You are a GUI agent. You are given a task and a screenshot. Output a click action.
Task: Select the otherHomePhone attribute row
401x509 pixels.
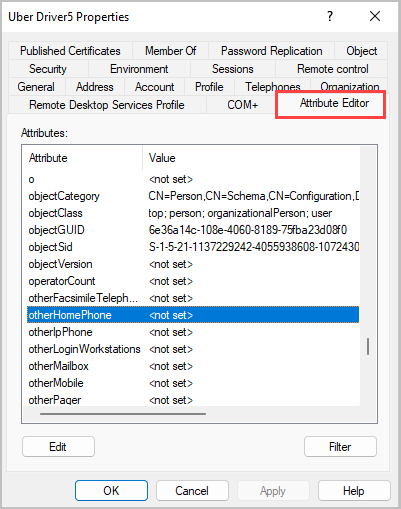[x=193, y=315]
